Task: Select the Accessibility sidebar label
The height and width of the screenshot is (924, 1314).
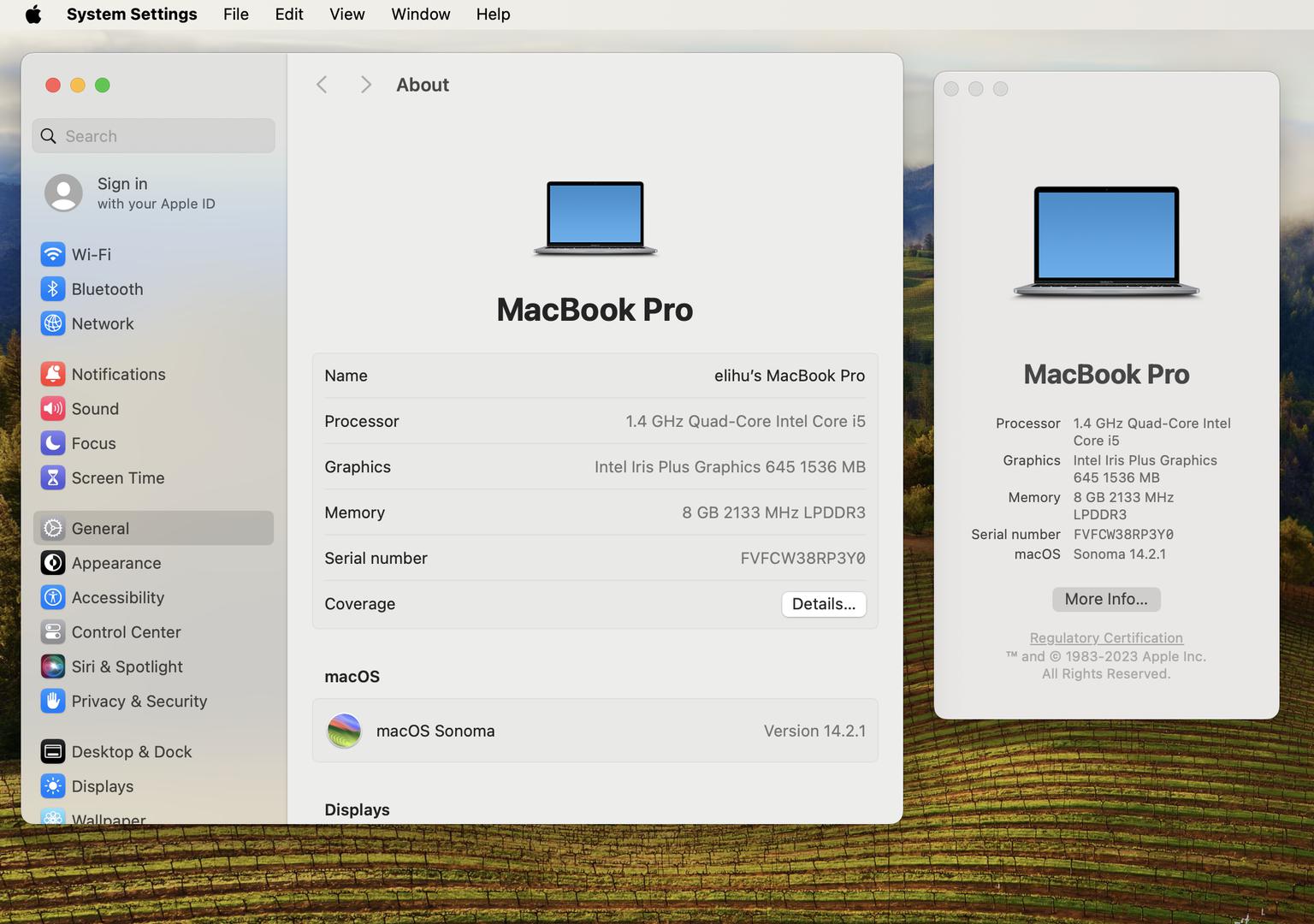Action: [118, 597]
